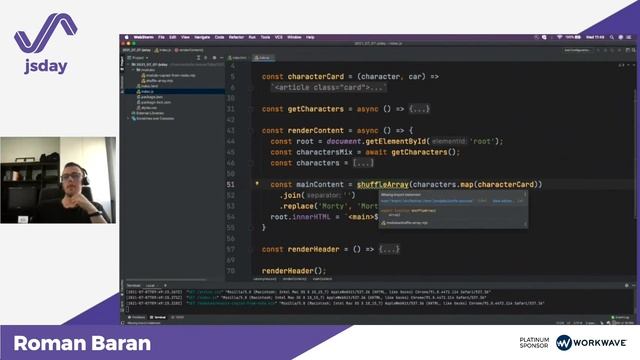Click the expand/collapse all tree icon
Image resolution: width=640 pixels, height=360 pixels.
[198, 58]
